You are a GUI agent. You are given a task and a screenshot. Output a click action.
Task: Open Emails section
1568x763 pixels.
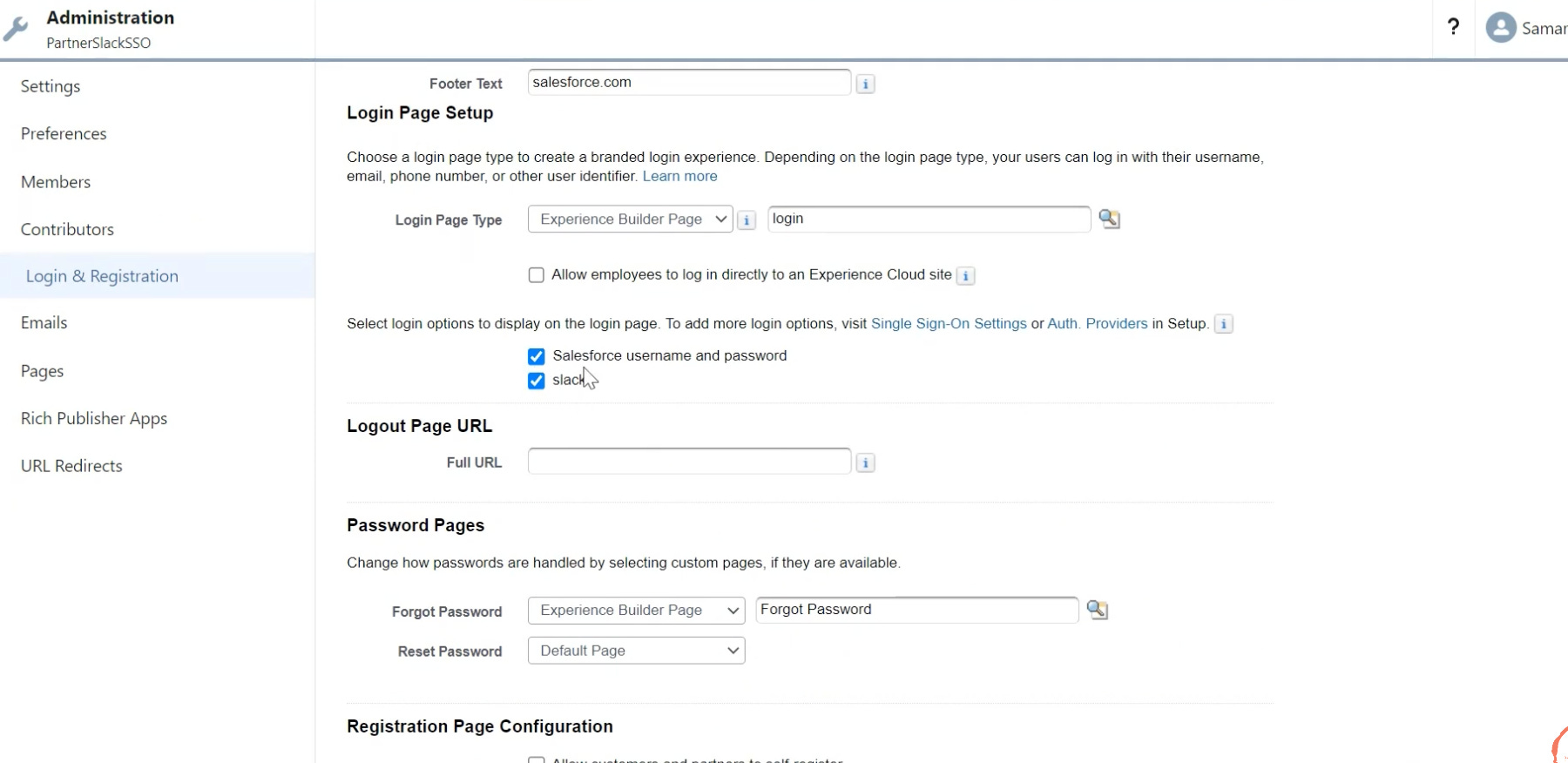click(x=44, y=322)
